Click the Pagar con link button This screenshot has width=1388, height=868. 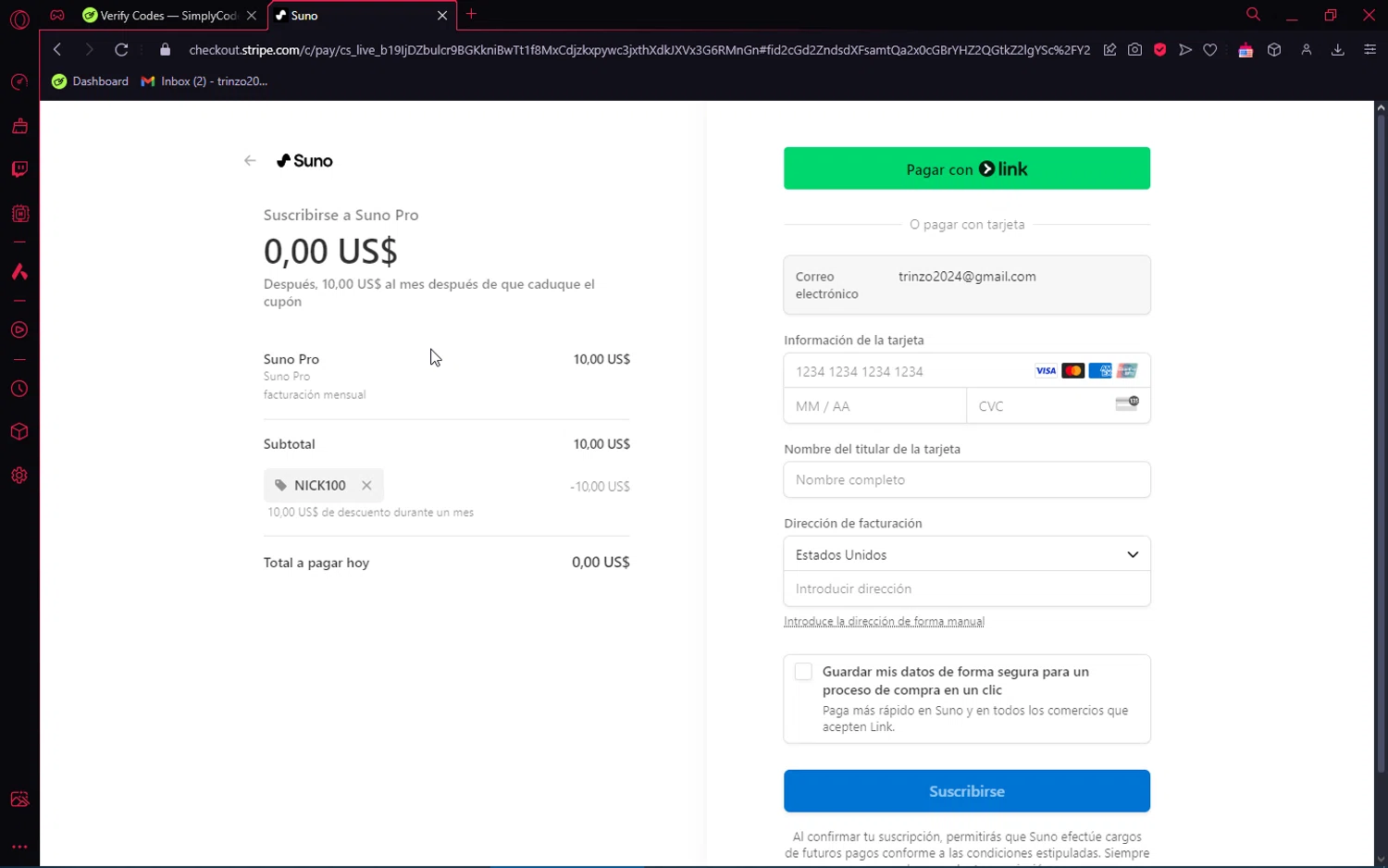pyautogui.click(x=966, y=168)
